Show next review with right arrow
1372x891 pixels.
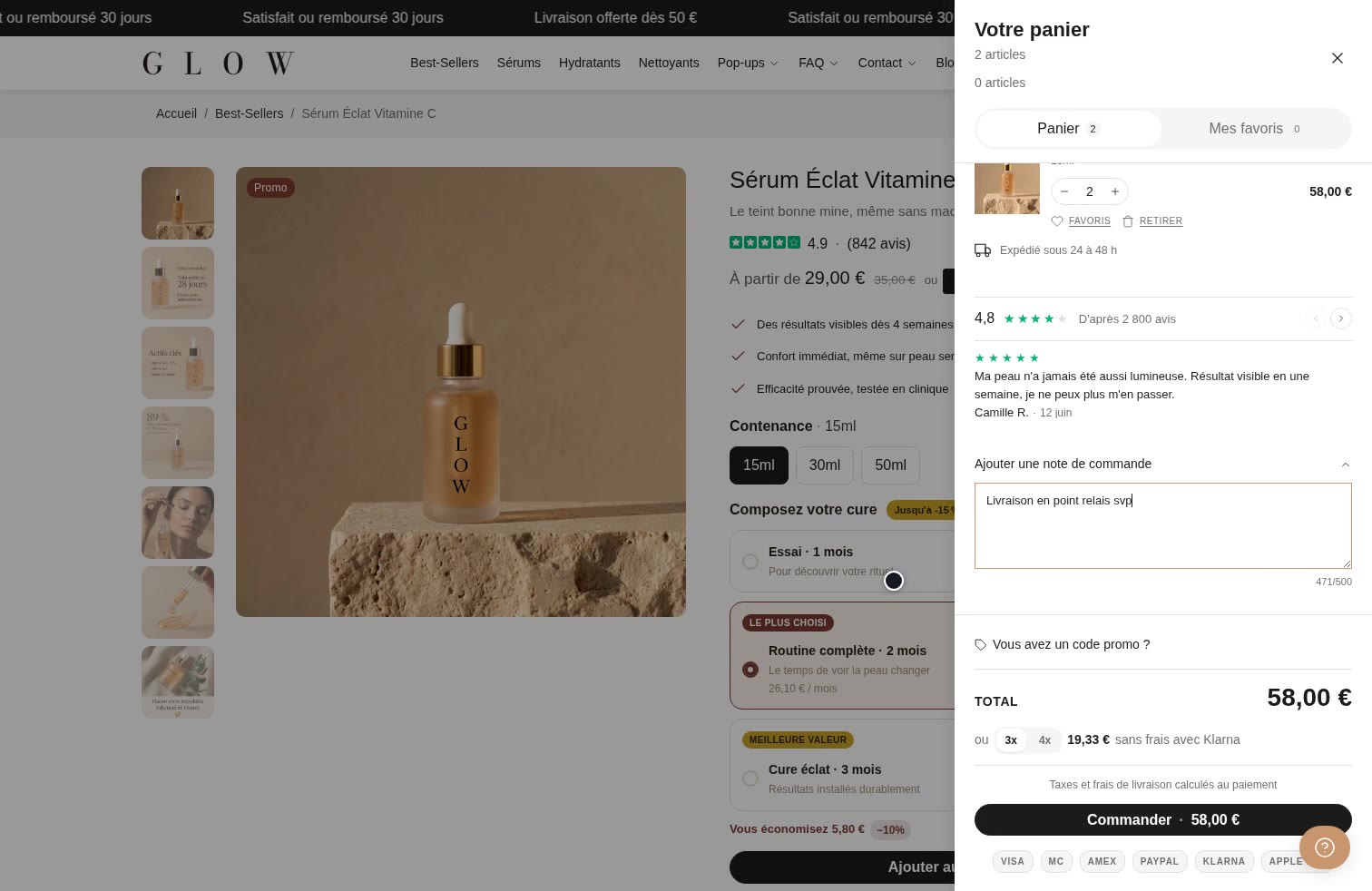click(x=1340, y=318)
